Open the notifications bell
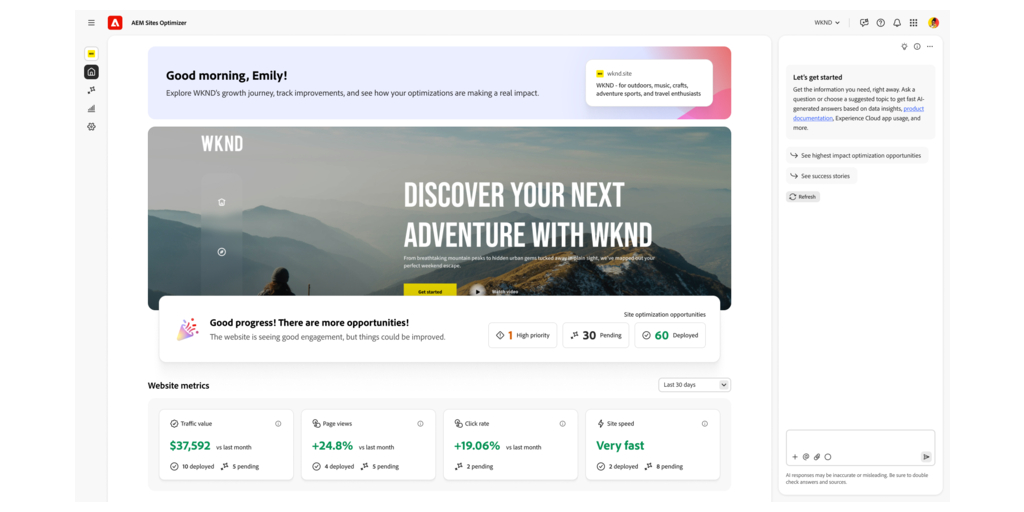The height and width of the screenshot is (512, 1024). (x=897, y=23)
